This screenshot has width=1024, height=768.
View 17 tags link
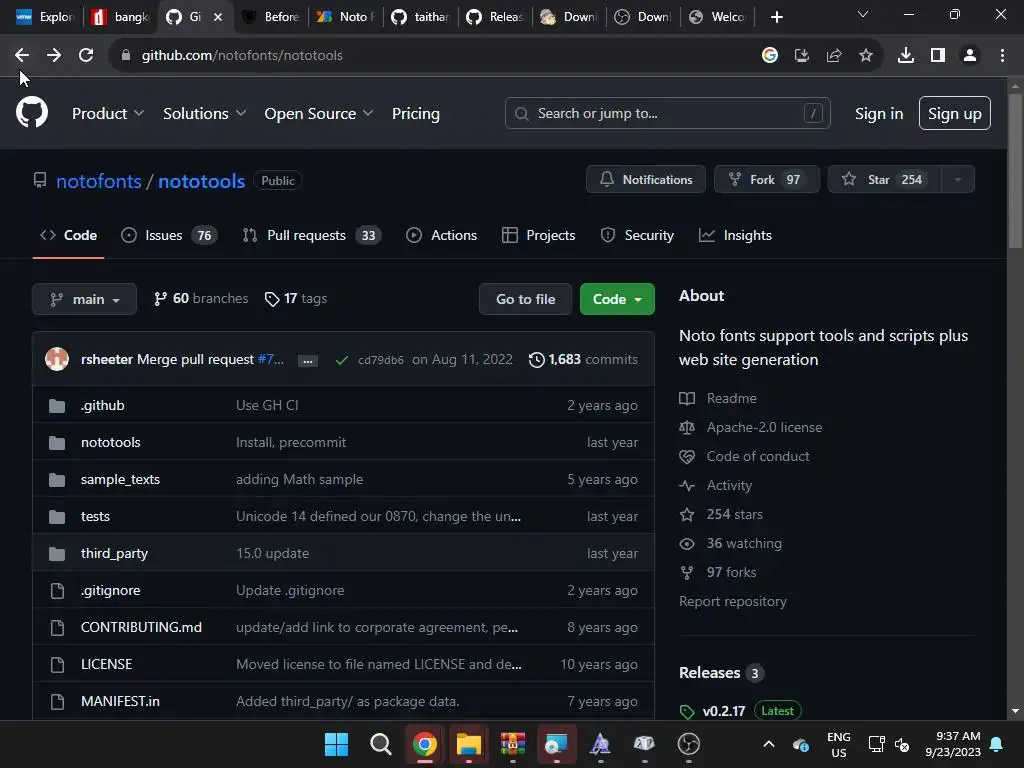296,298
